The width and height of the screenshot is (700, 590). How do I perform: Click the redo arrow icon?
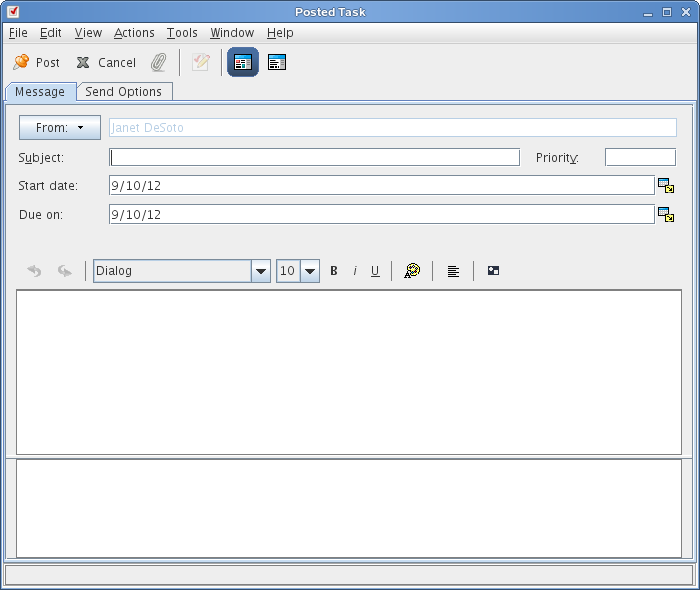coord(65,271)
